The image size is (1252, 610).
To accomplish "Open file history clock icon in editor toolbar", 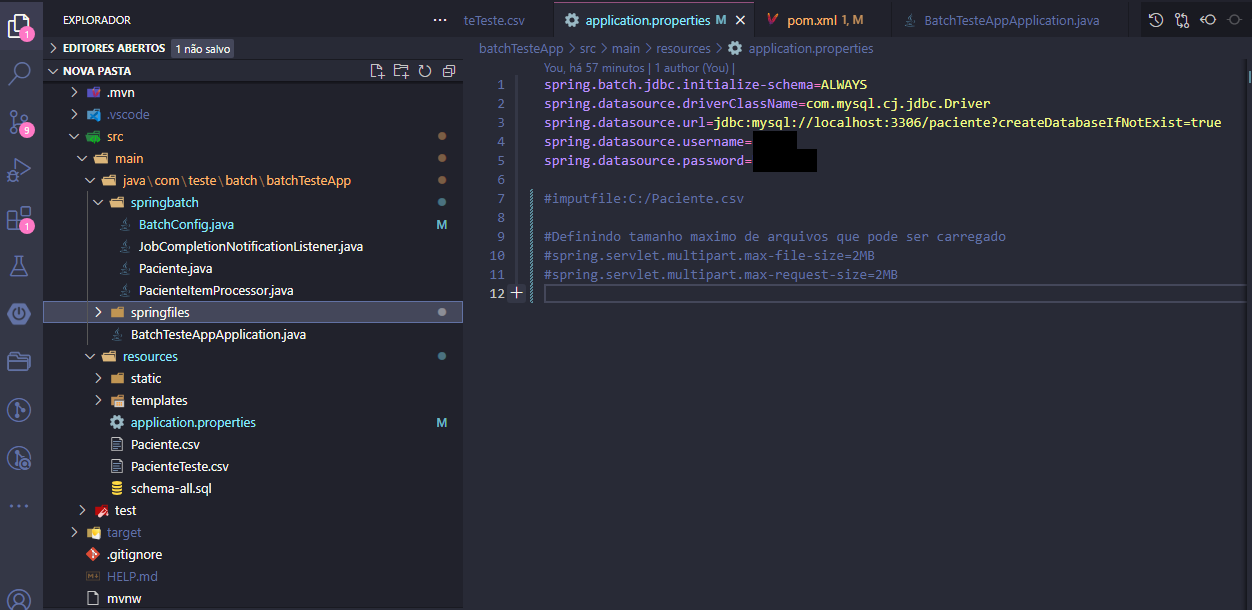I will point(1156,20).
